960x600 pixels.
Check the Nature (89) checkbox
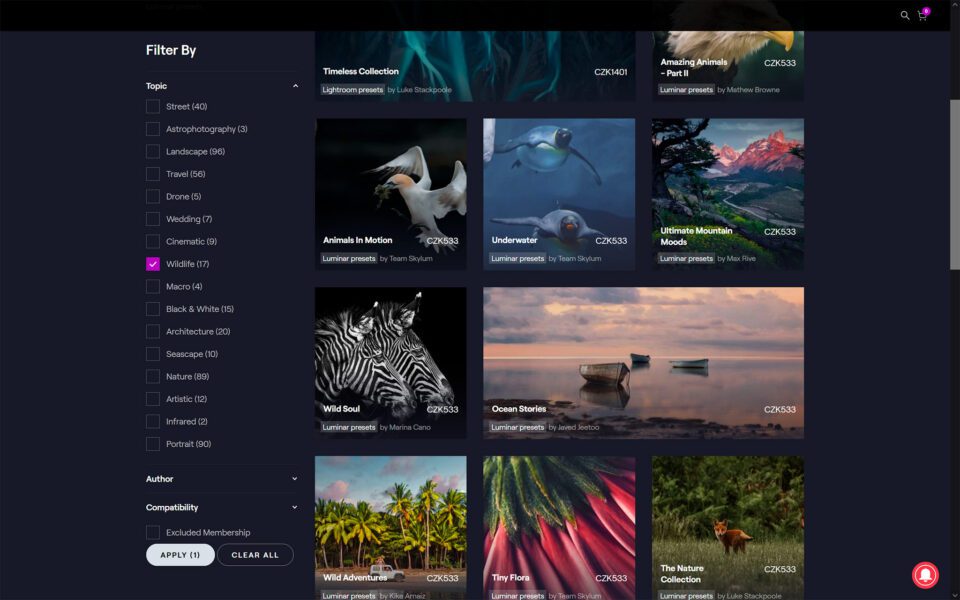click(x=153, y=377)
